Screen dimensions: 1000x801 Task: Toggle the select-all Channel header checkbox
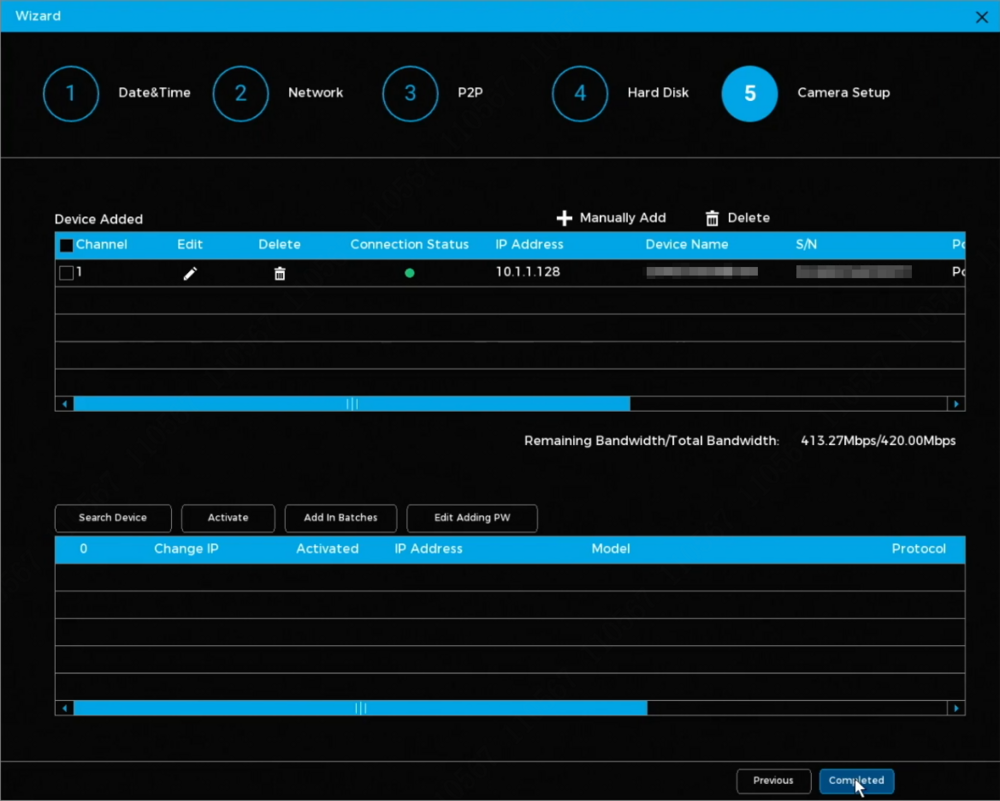pos(66,245)
